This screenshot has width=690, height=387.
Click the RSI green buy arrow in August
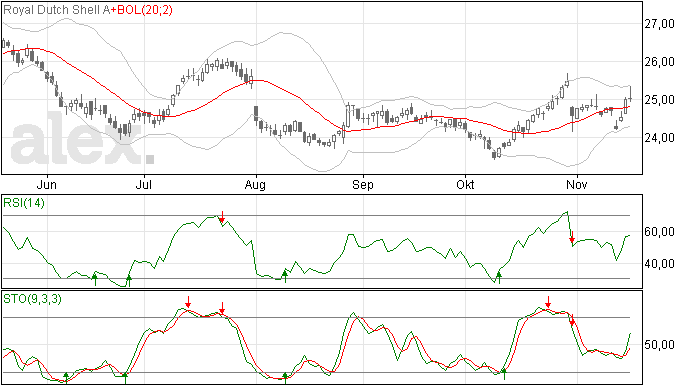click(x=285, y=277)
